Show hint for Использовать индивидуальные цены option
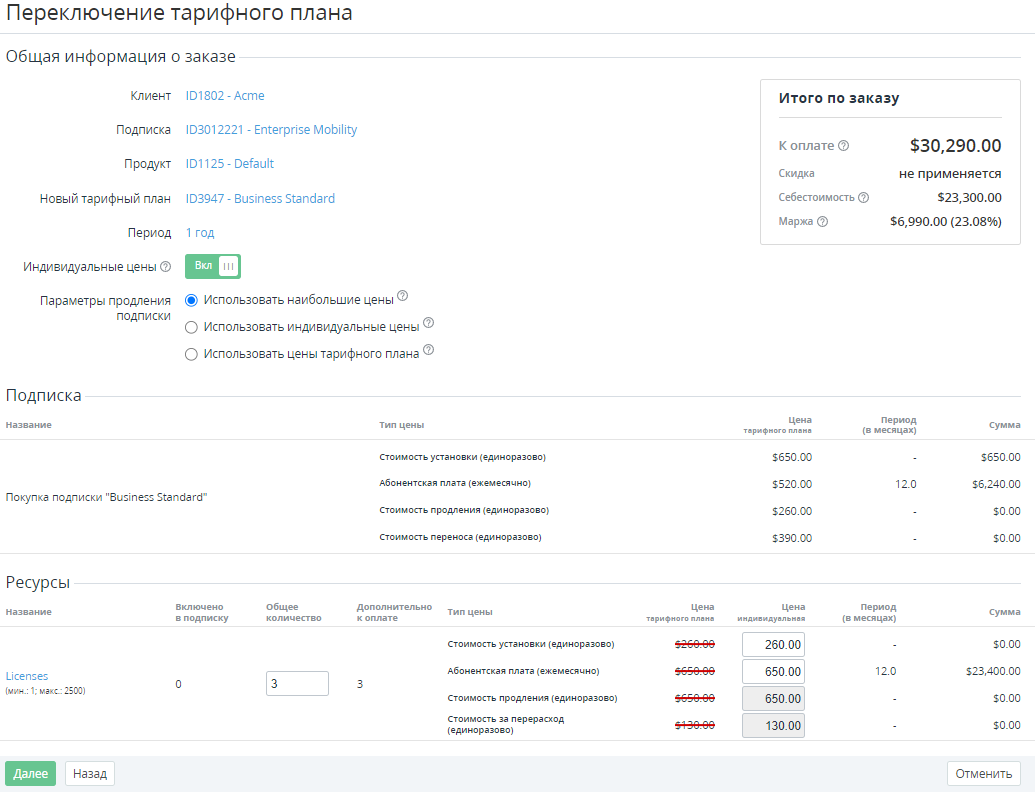The image size is (1035, 793). [x=428, y=323]
